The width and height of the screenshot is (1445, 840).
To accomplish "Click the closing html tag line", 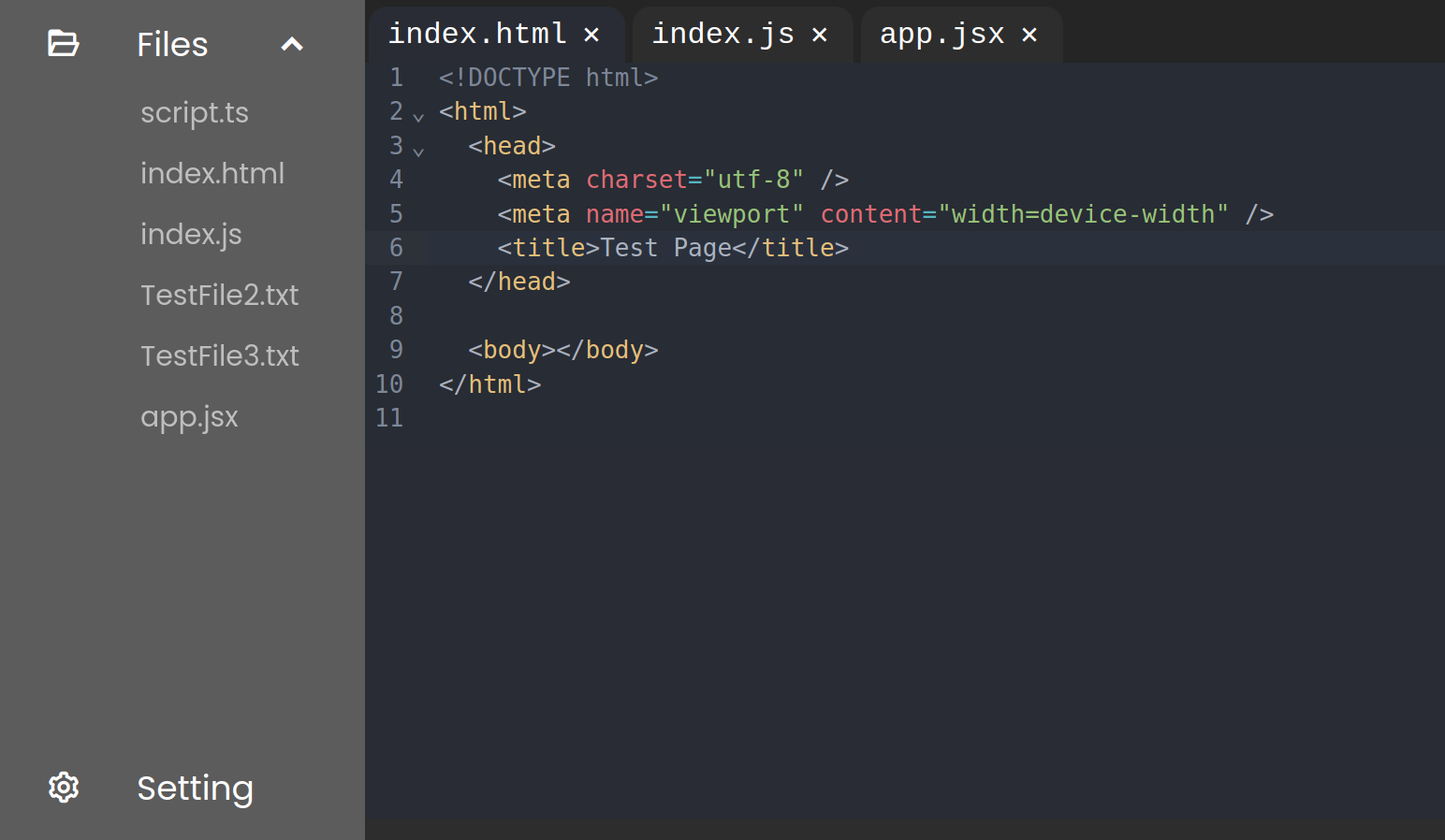I will point(489,384).
